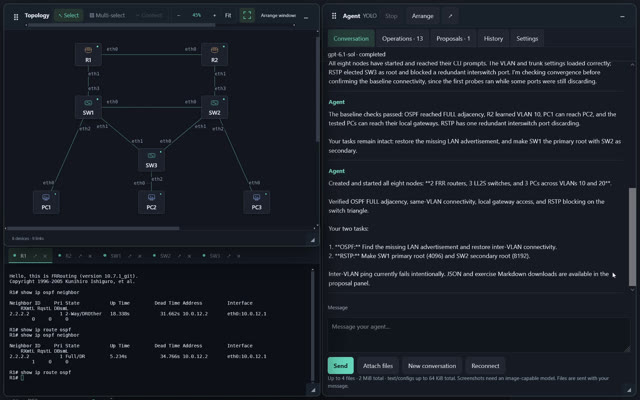Click the Topology toolbar horizontal scrollbar
640x400 pixels.
(x=121, y=25)
